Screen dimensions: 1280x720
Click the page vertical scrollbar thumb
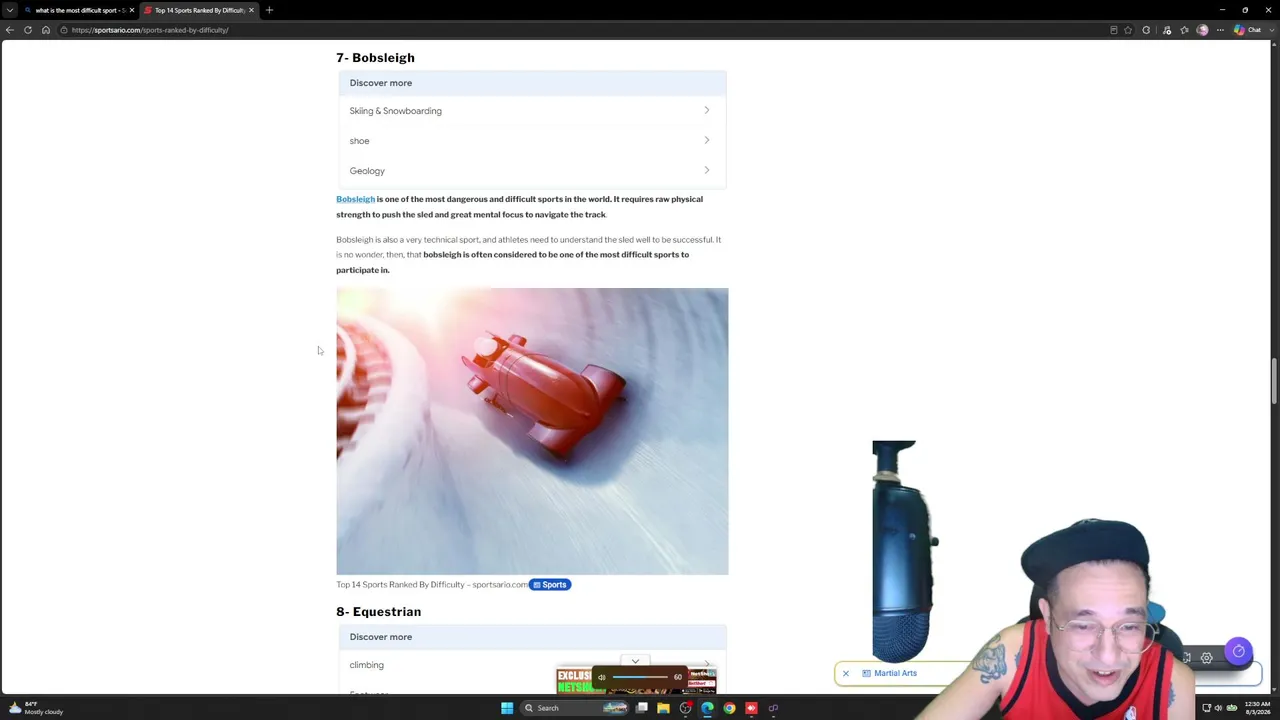tap(1274, 381)
